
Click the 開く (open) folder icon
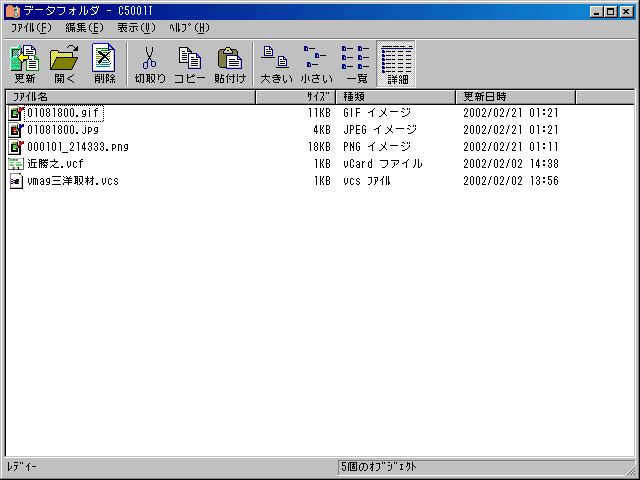click(65, 63)
